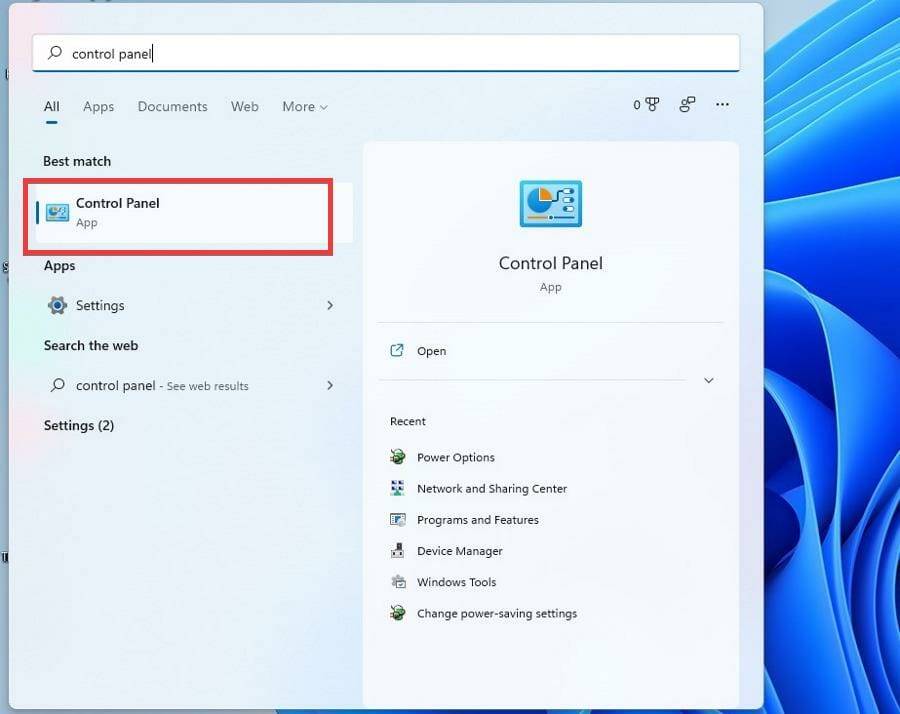Open Windows Tools
900x714 pixels.
coord(456,582)
